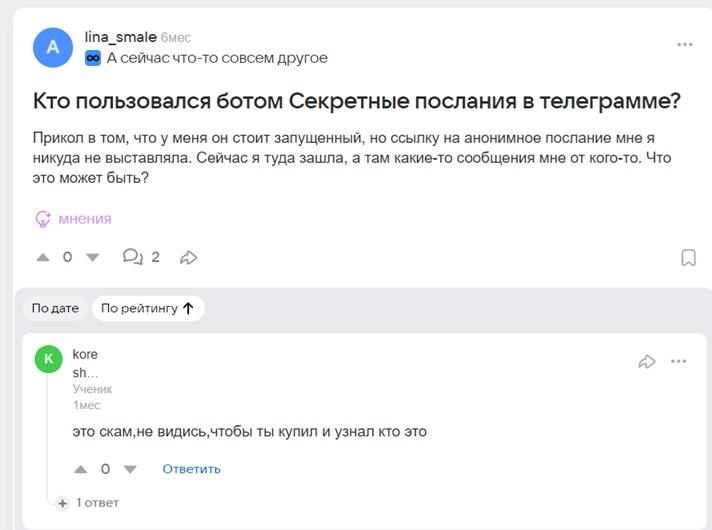Open the kore username link
This screenshot has width=712, height=530.
pos(85,354)
